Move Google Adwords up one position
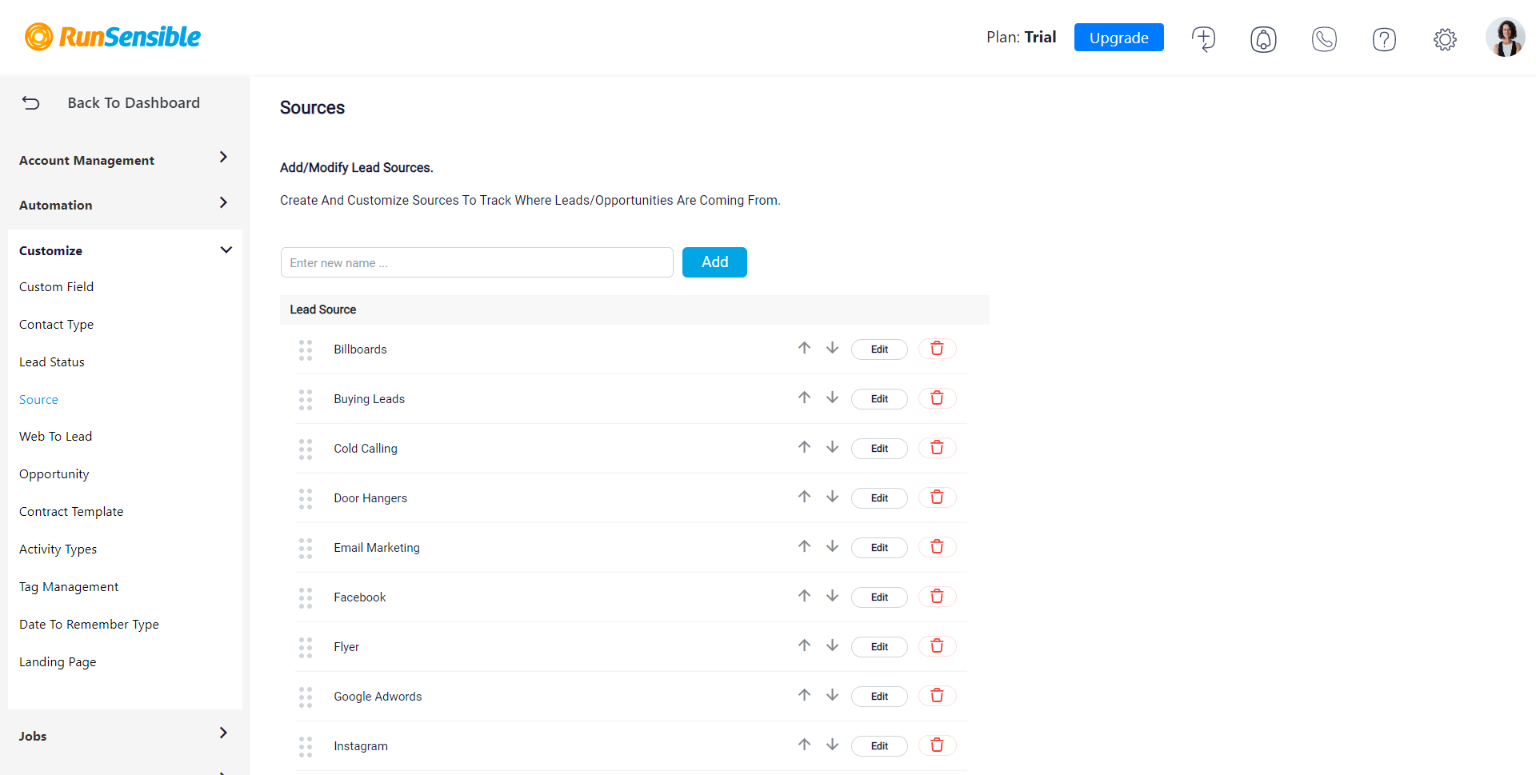Viewport: 1536px width, 775px height. [804, 695]
